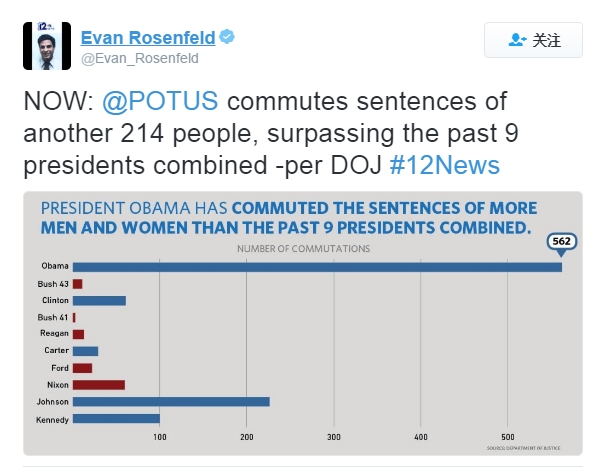The image size is (616, 467).
Task: Click the Carter label on chart
Action: [x=57, y=351]
